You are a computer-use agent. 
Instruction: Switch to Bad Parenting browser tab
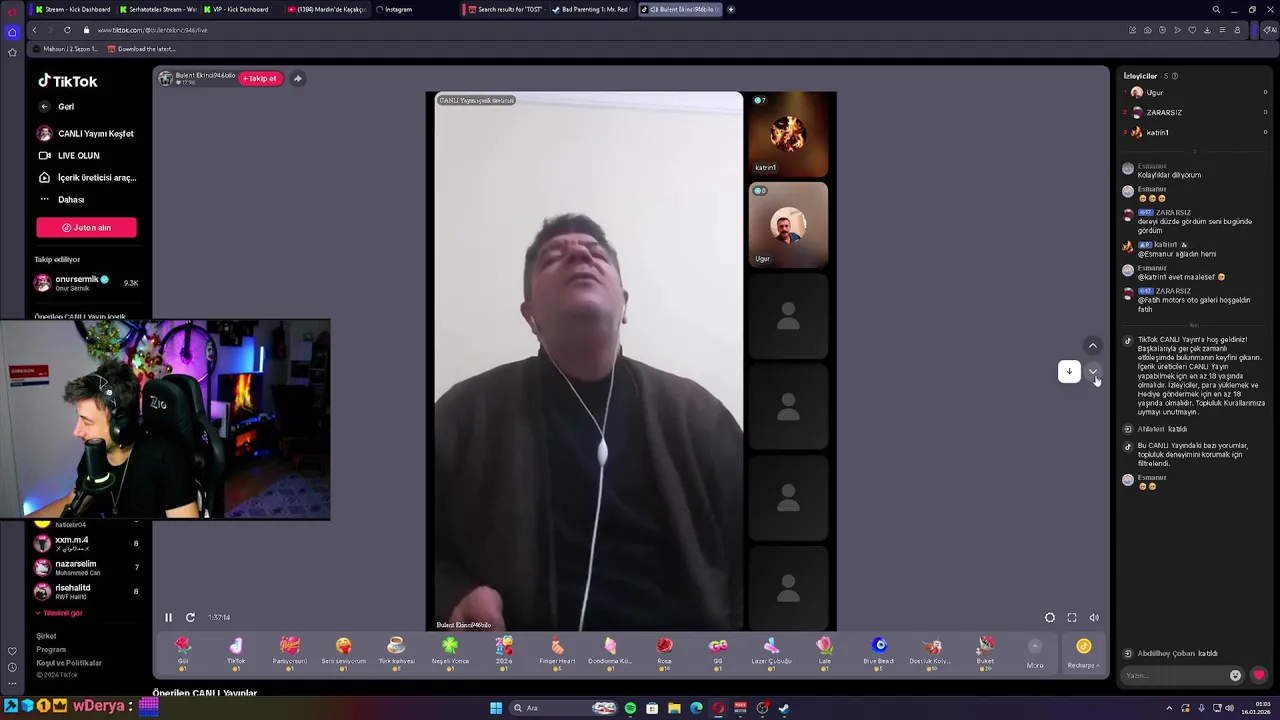(592, 9)
